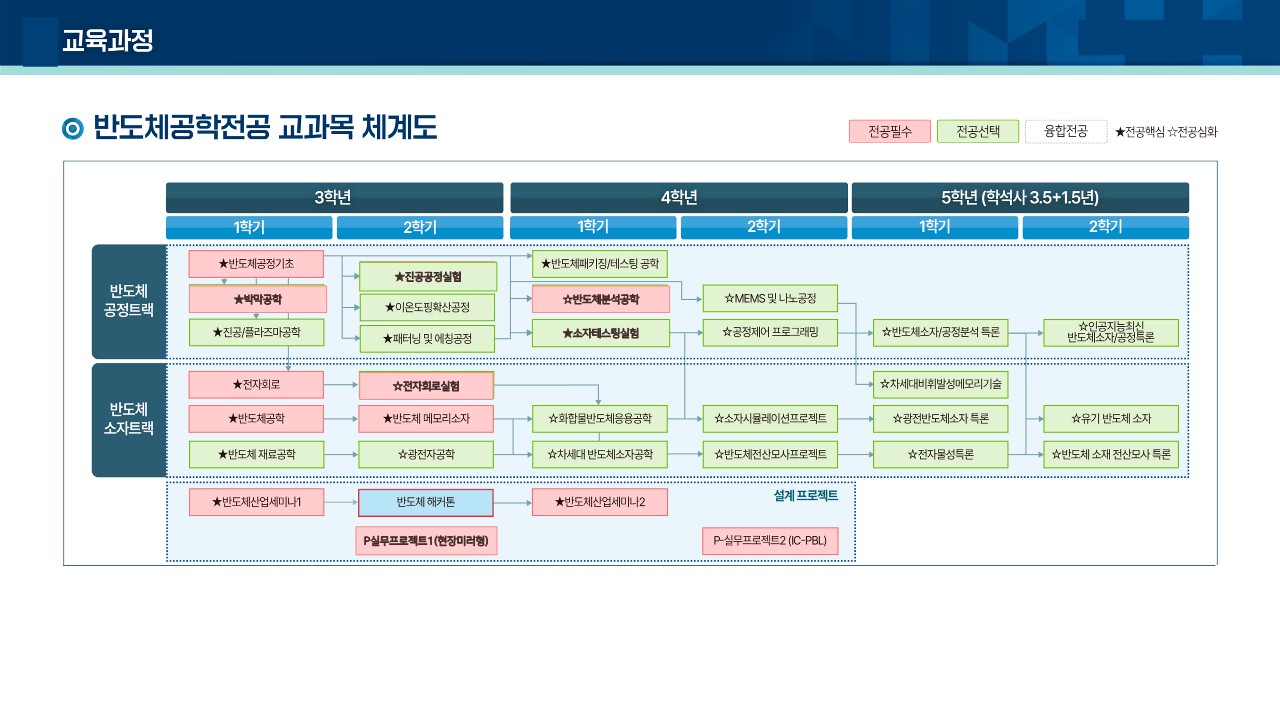The width and height of the screenshot is (1280, 720).
Task: Open the 유기 반도체 소자 course
Action: click(x=1111, y=418)
